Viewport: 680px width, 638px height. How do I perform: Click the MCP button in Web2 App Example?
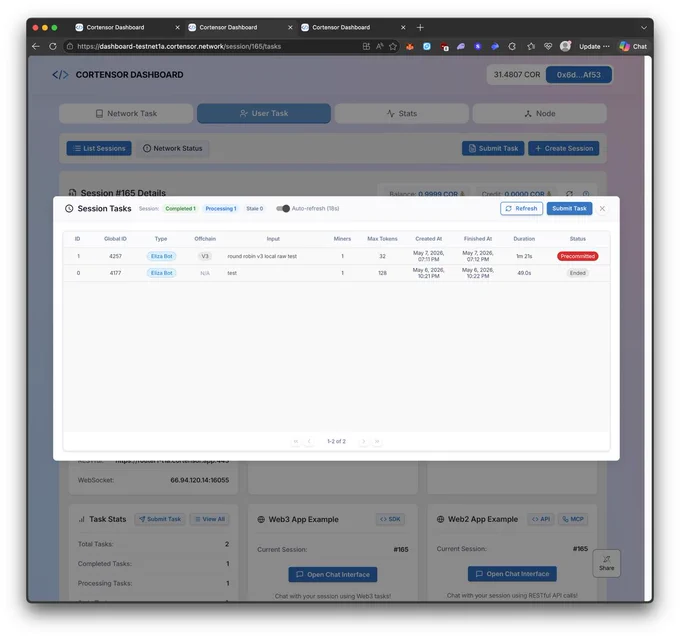click(573, 519)
